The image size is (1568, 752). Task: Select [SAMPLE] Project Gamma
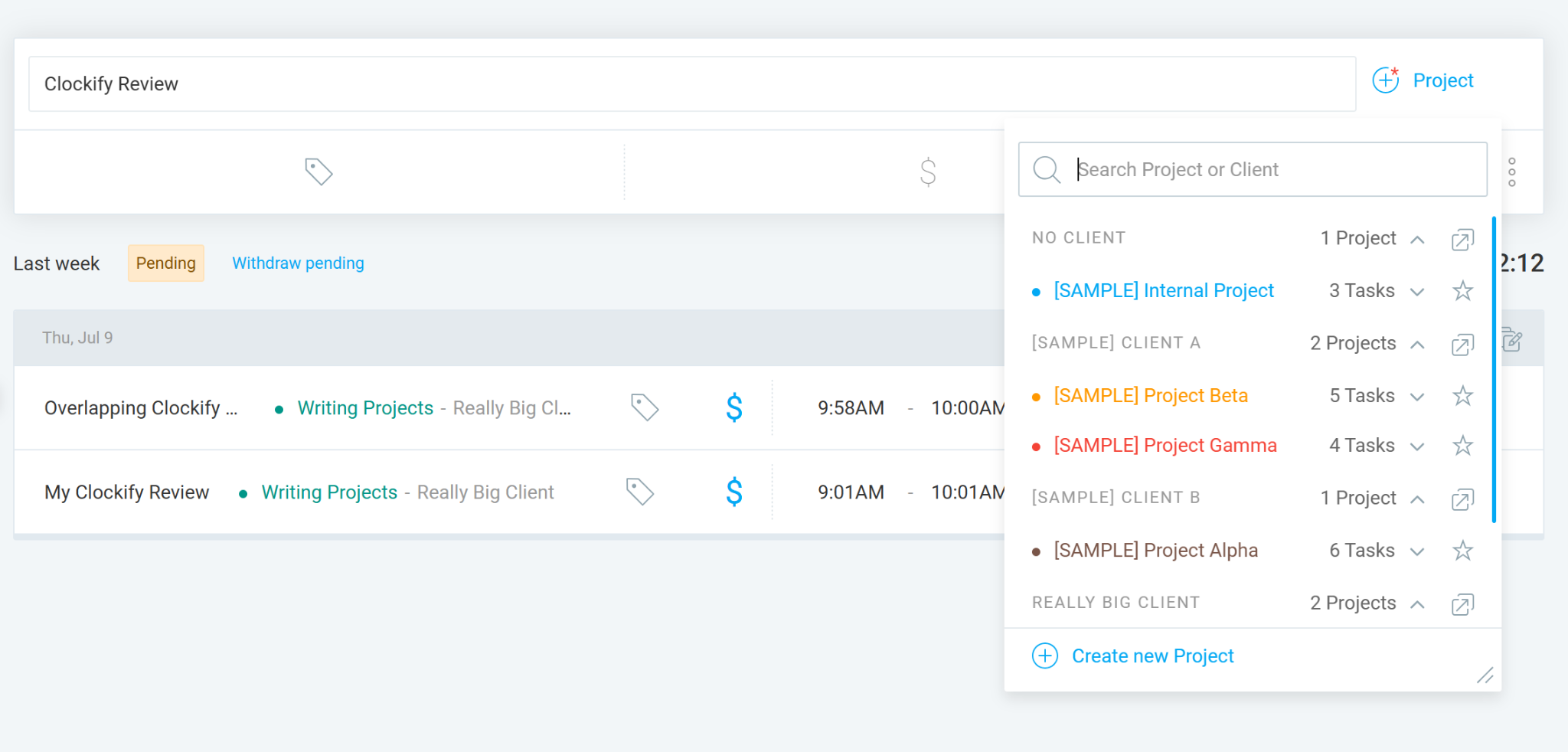click(x=1165, y=446)
